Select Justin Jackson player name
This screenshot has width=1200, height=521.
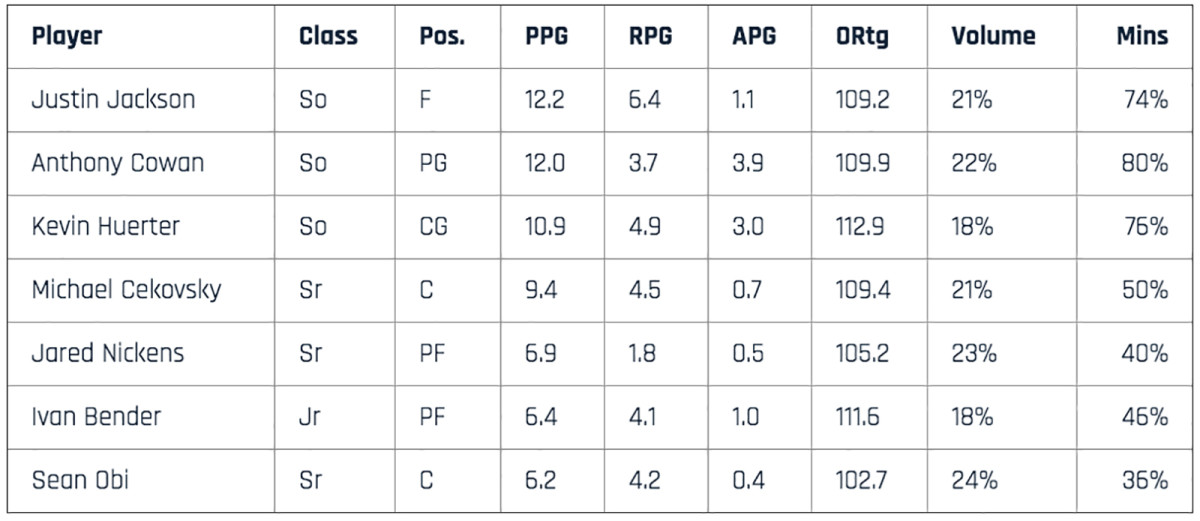coord(113,100)
